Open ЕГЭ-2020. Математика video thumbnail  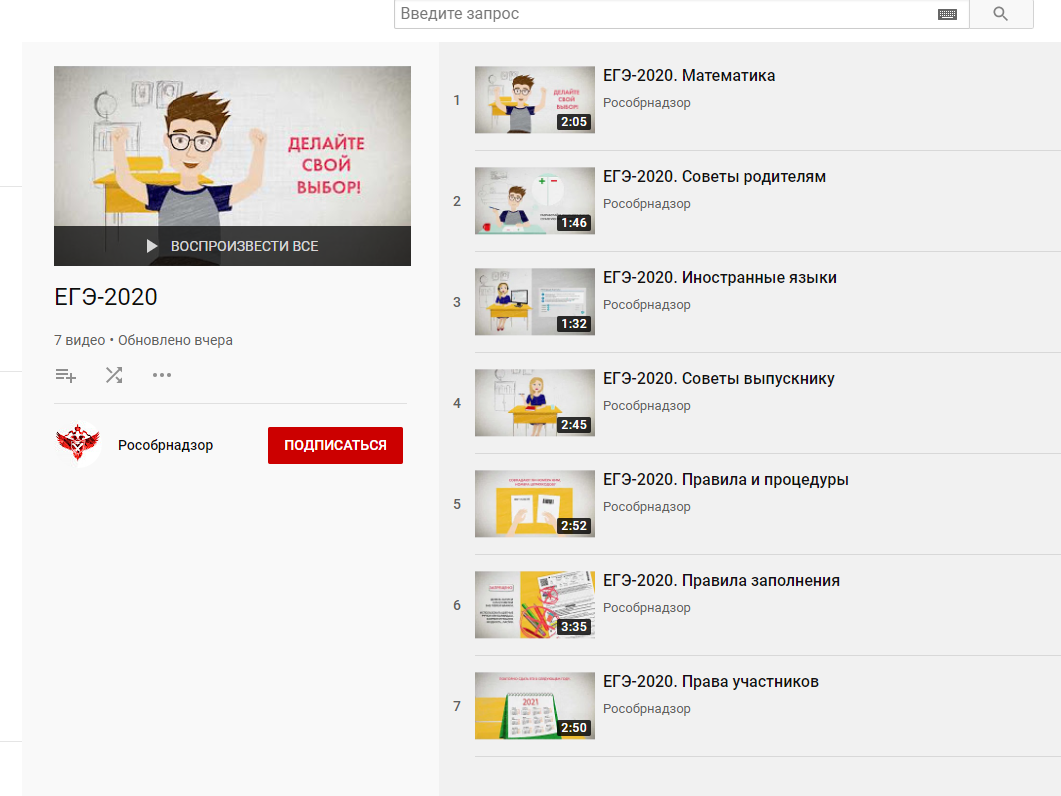click(x=534, y=100)
